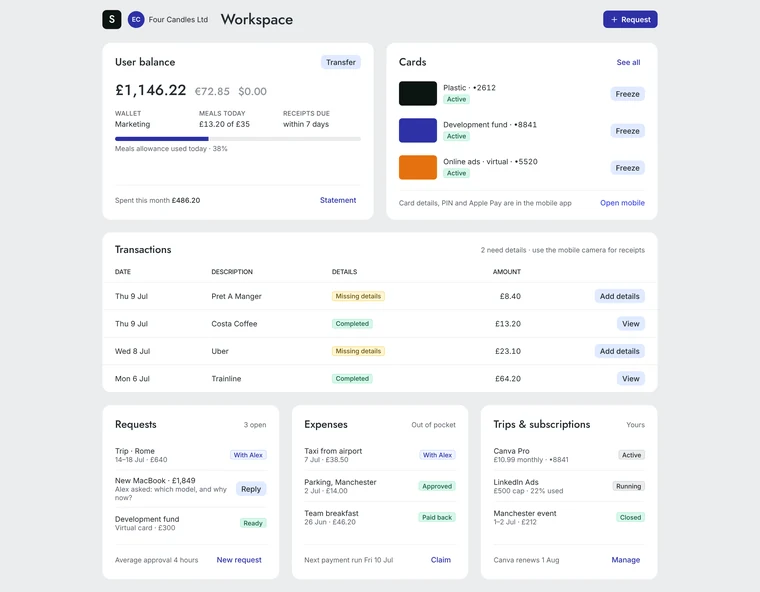The height and width of the screenshot is (592, 760).
Task: Add details for Pret A Manger transaction
Action: tap(619, 296)
